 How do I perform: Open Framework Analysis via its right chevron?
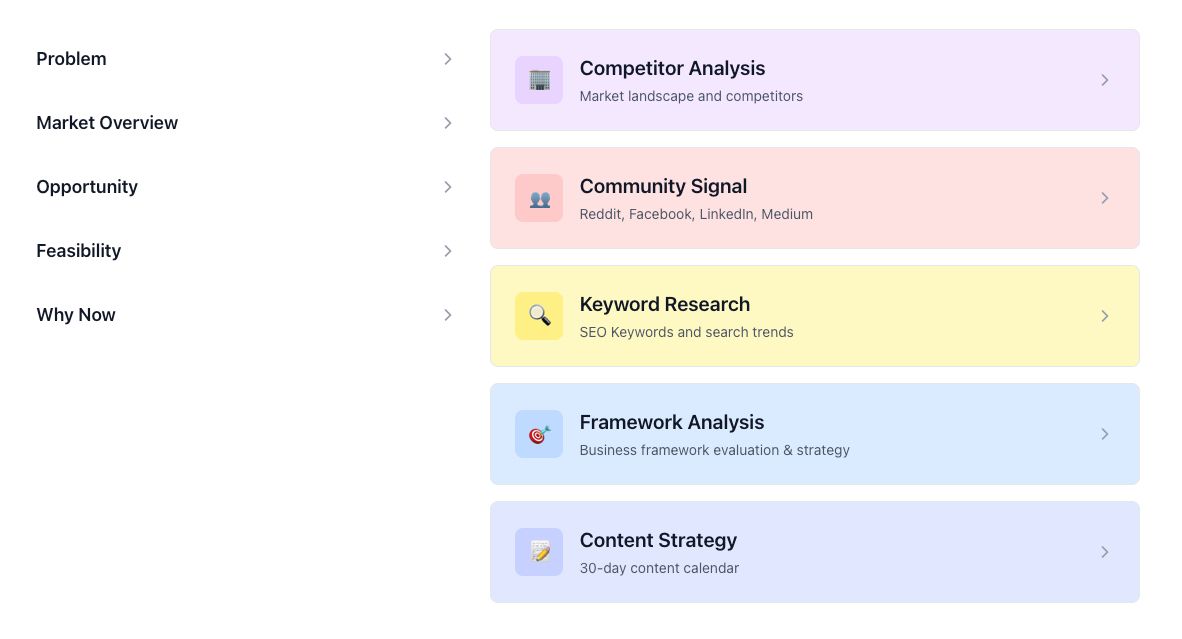[1104, 434]
